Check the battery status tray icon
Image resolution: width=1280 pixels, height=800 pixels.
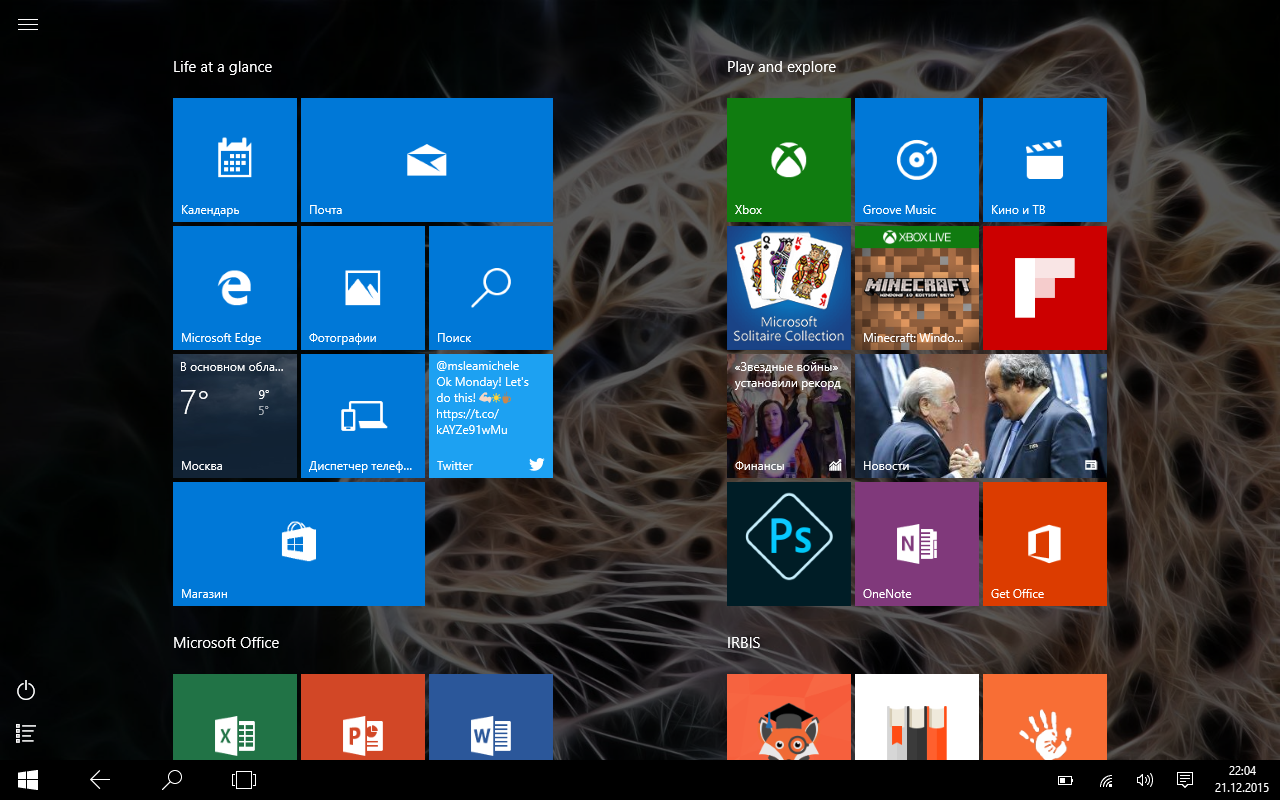point(1066,780)
